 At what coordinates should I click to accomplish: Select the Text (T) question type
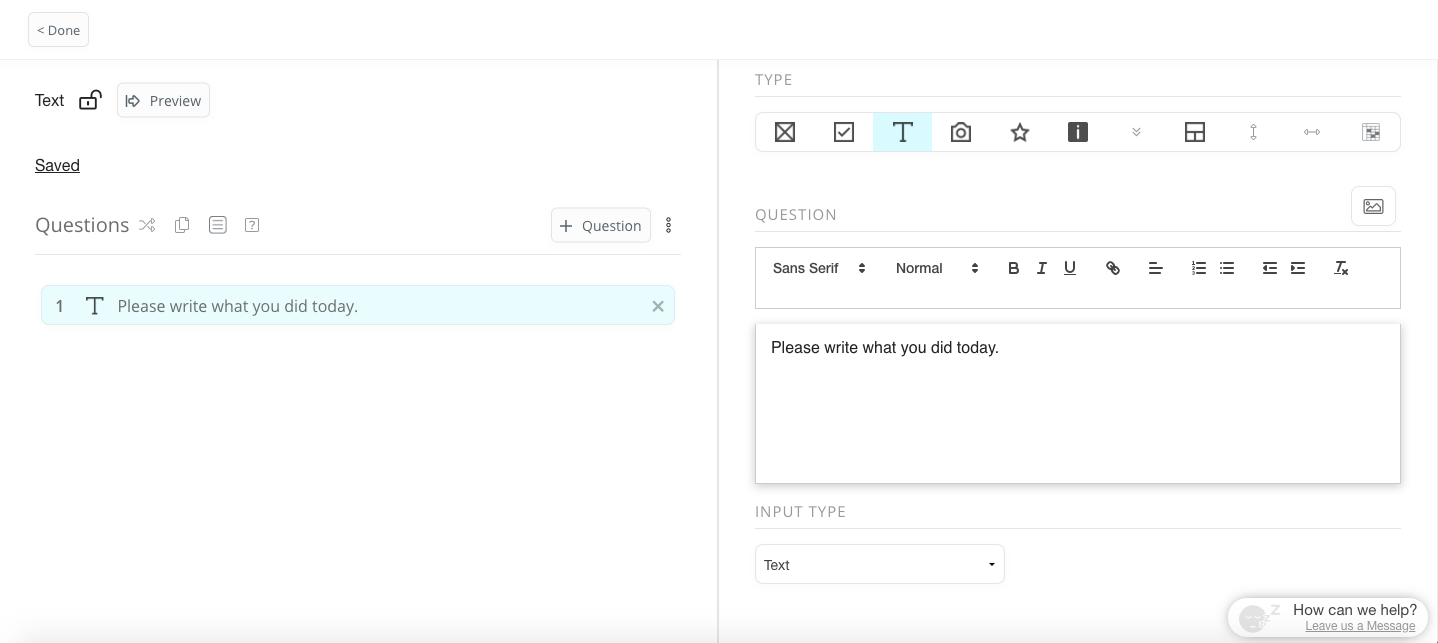pos(902,132)
